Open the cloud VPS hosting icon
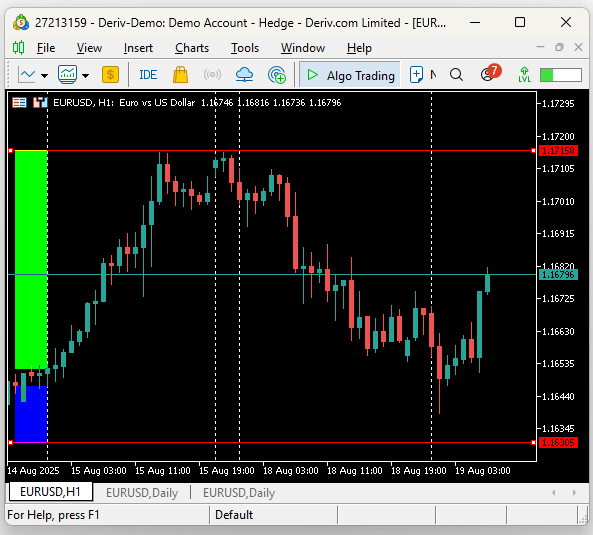The image size is (593, 535). 244,74
